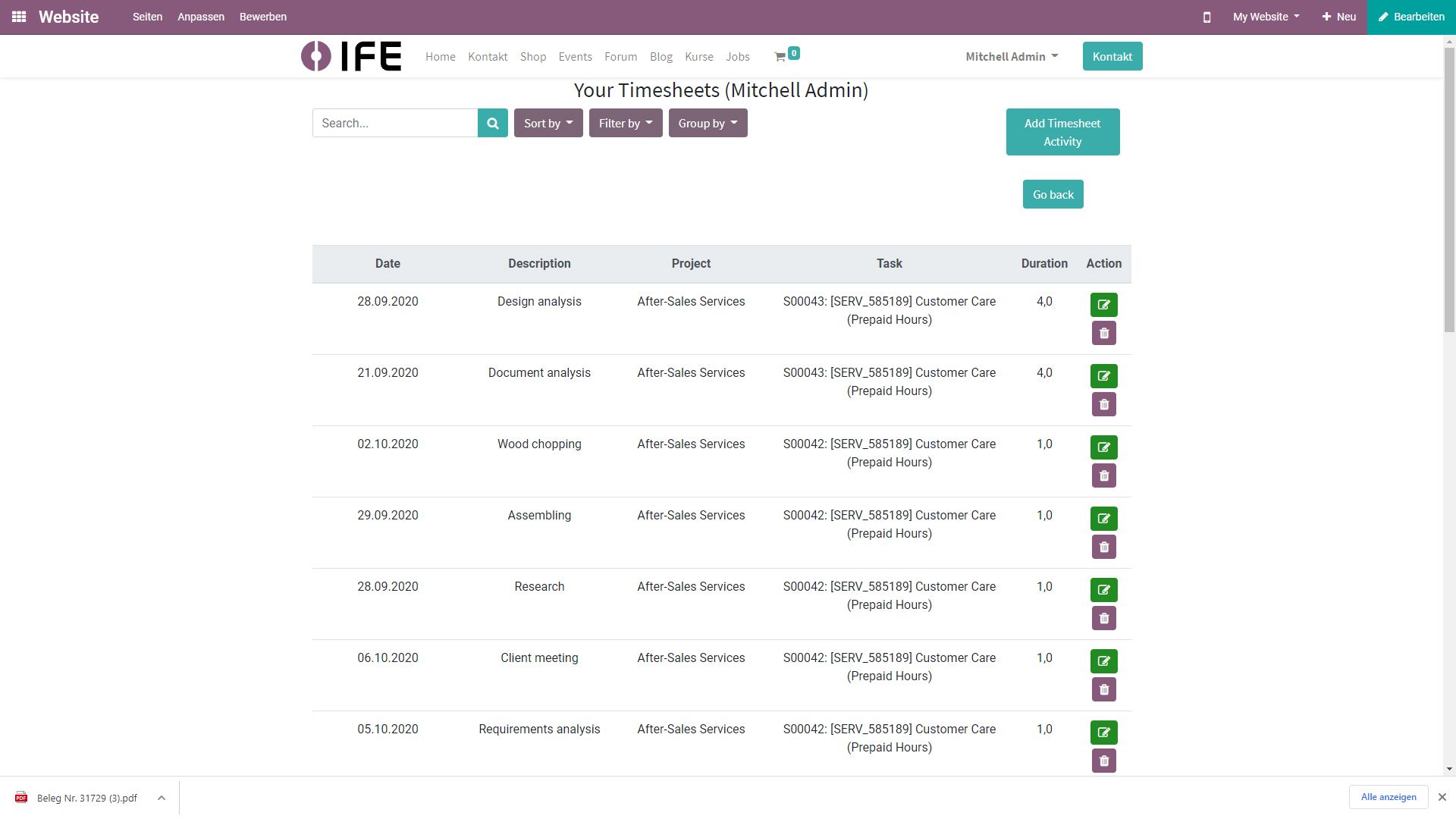
Task: Edit the Wood chopping timesheet entry
Action: tap(1103, 447)
